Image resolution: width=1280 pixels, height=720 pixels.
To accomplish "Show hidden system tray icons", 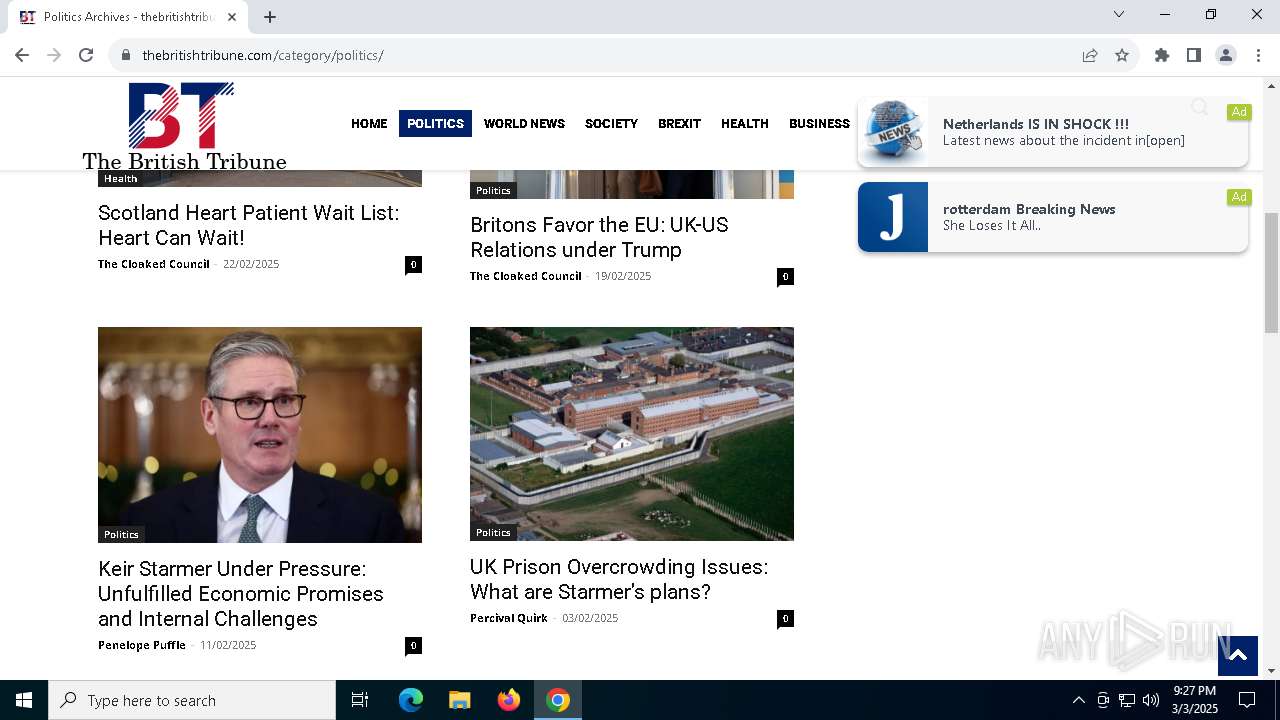I will [1078, 700].
